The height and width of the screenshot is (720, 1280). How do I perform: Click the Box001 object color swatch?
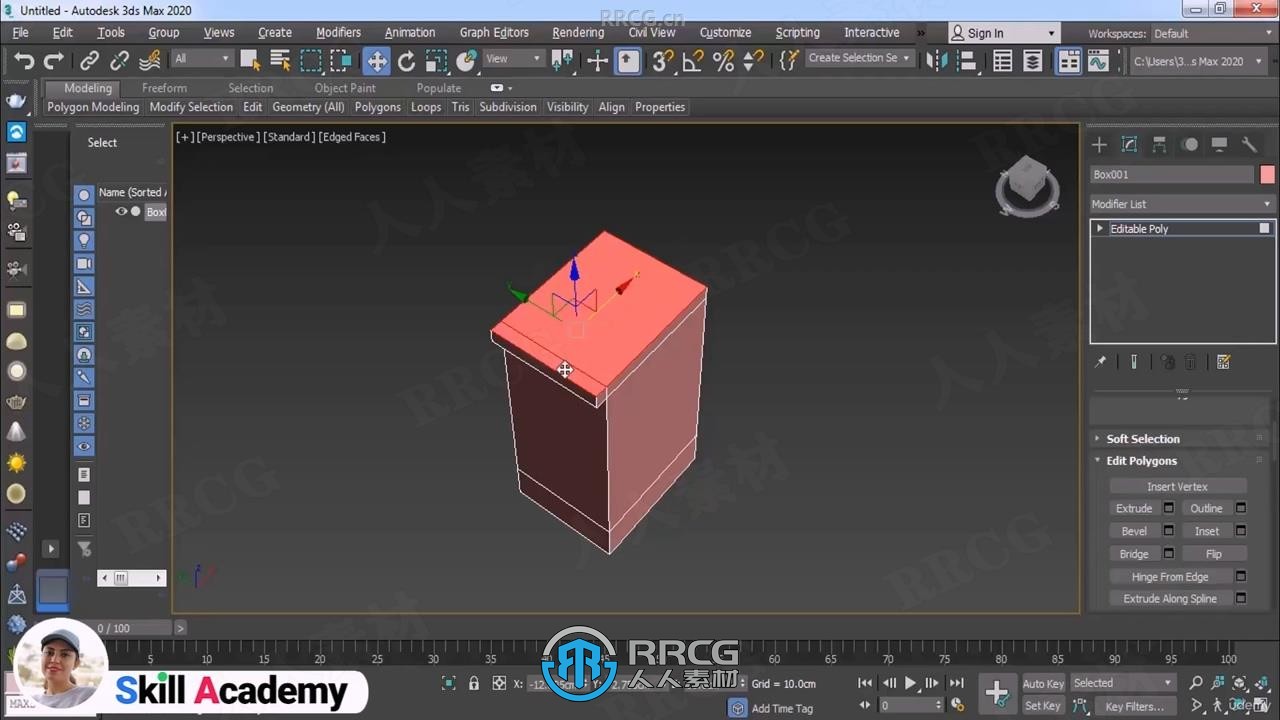1267,175
